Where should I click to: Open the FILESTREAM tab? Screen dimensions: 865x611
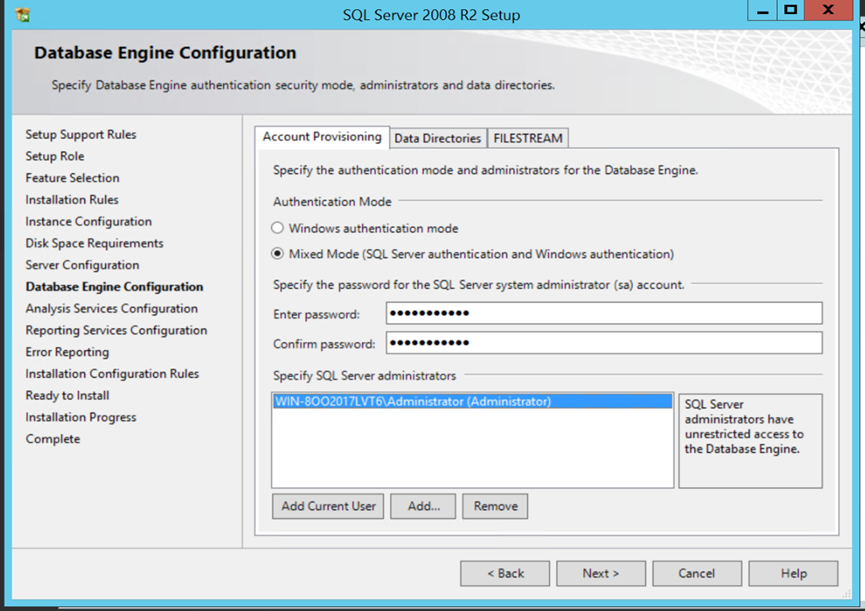point(528,138)
